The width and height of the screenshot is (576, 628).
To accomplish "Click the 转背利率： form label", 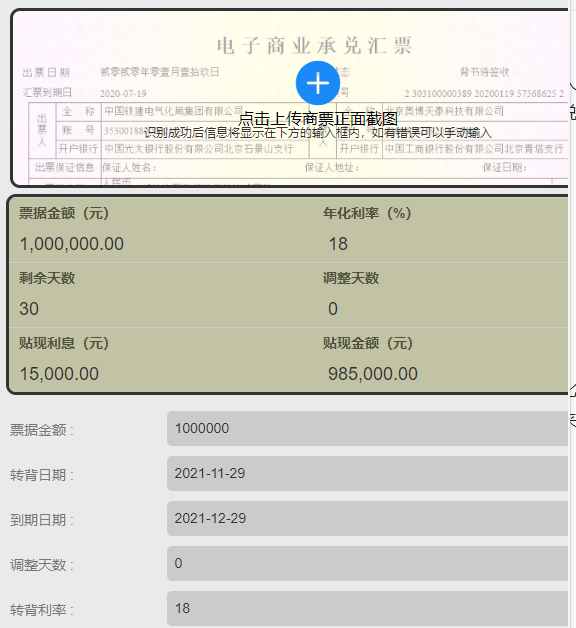I will coord(42,610).
